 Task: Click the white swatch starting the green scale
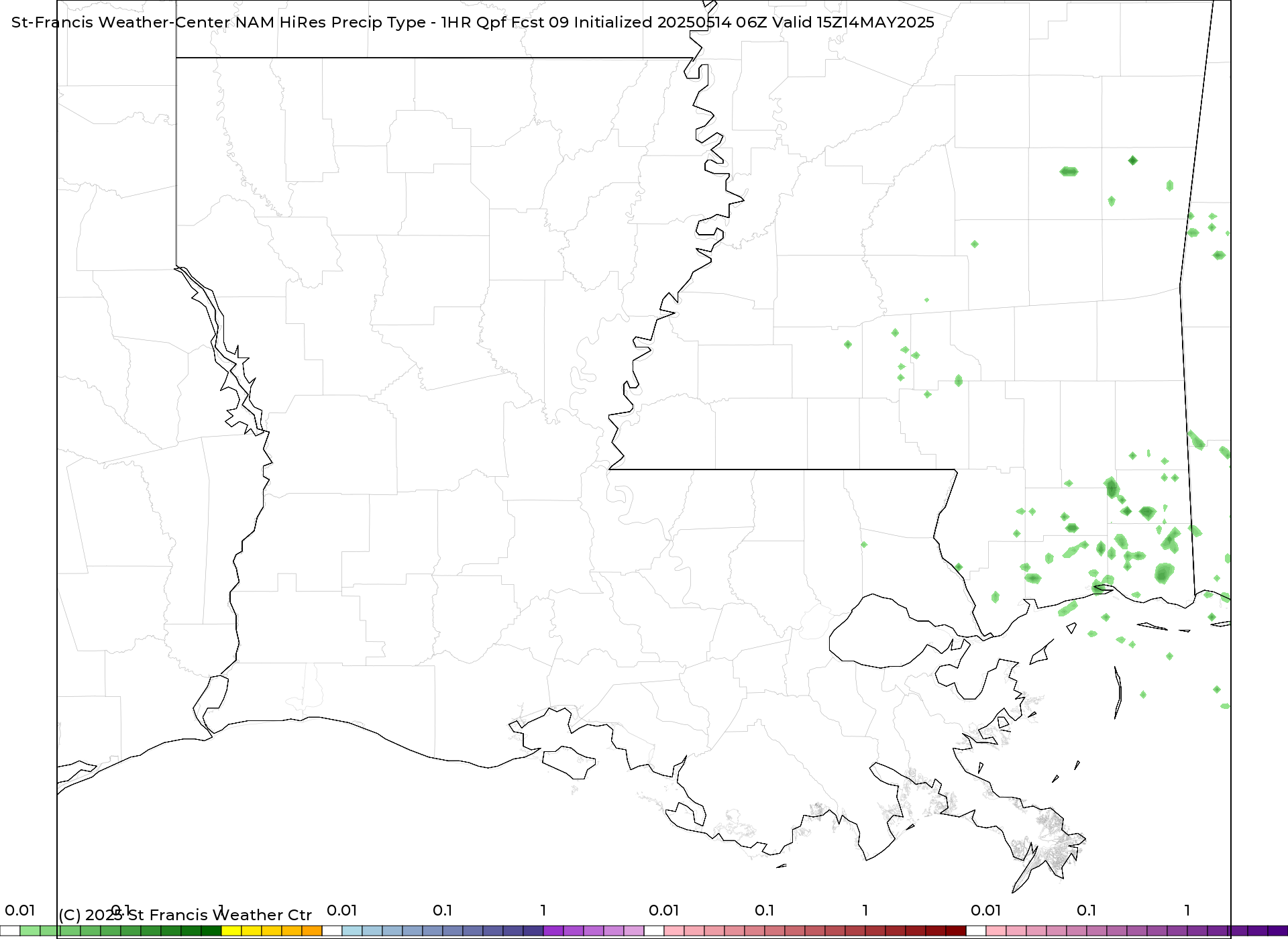[10, 931]
